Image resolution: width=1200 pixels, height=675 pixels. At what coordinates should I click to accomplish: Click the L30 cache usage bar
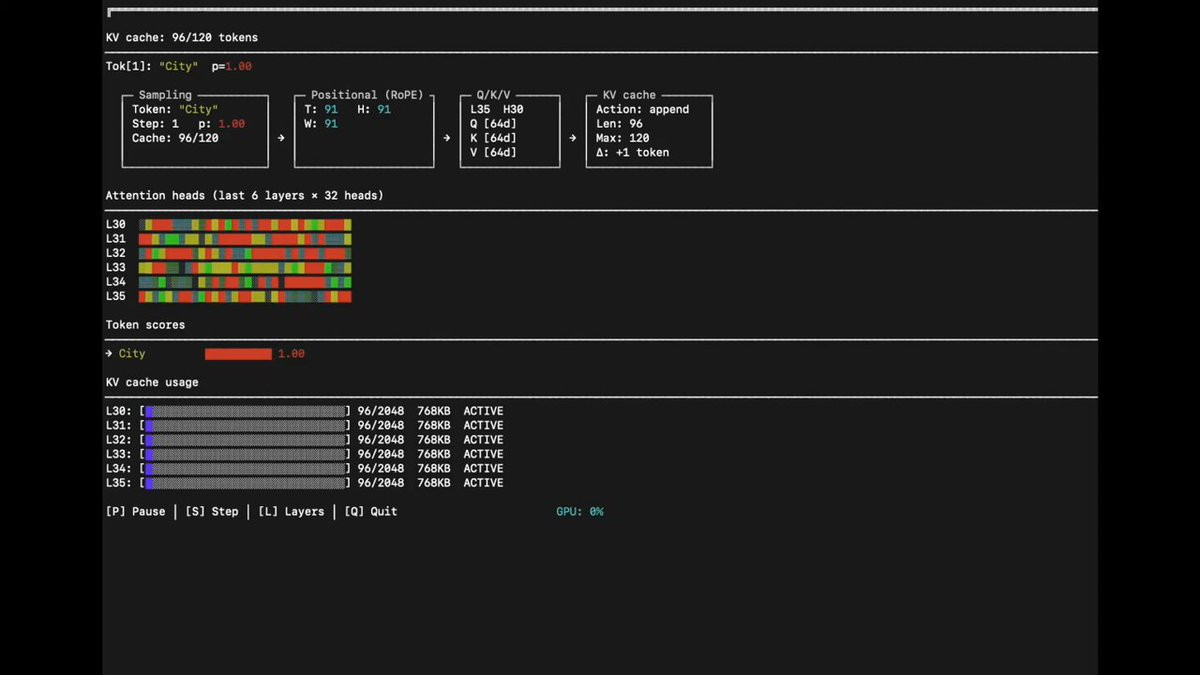coord(245,411)
